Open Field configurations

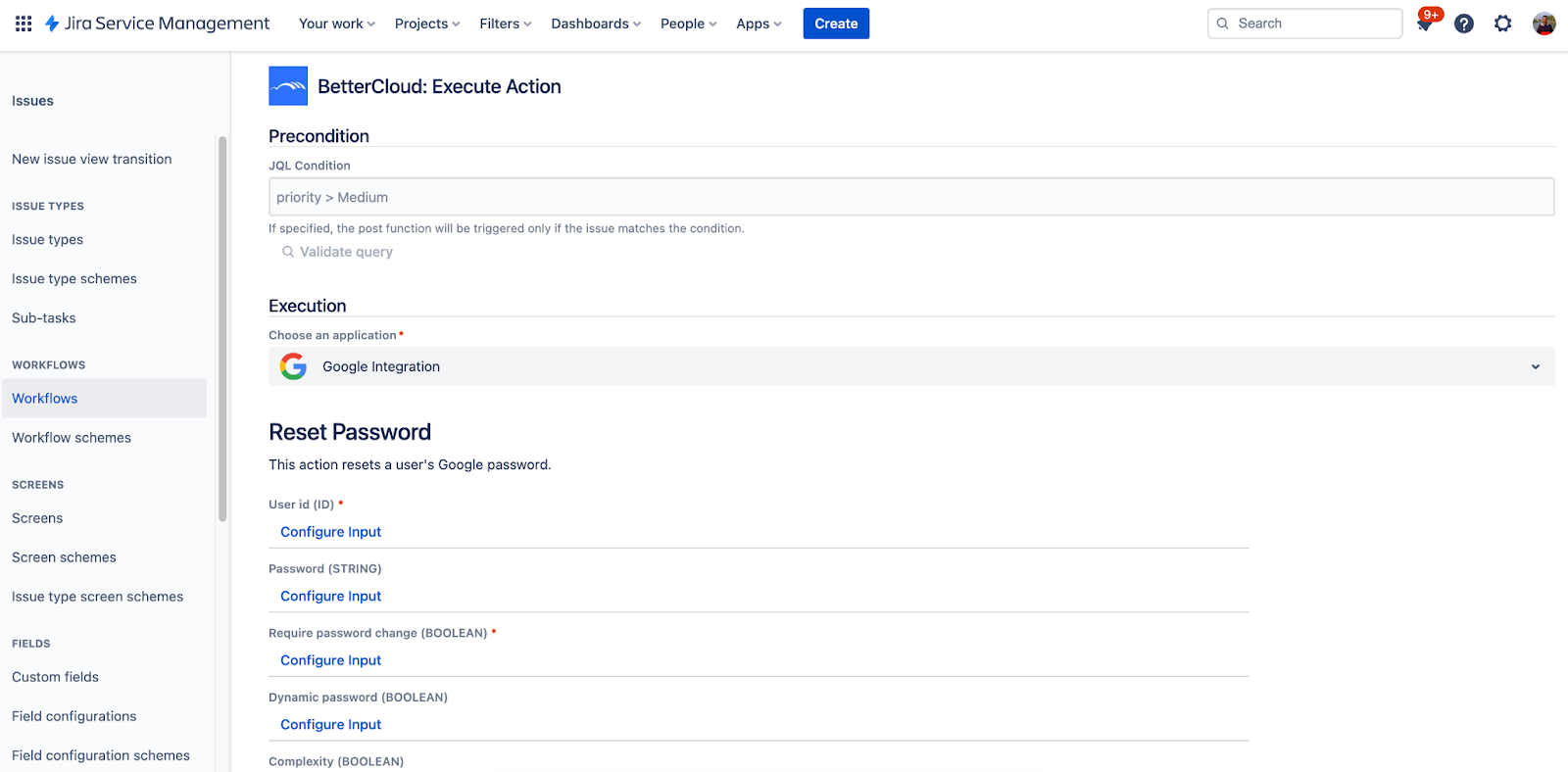click(x=74, y=716)
